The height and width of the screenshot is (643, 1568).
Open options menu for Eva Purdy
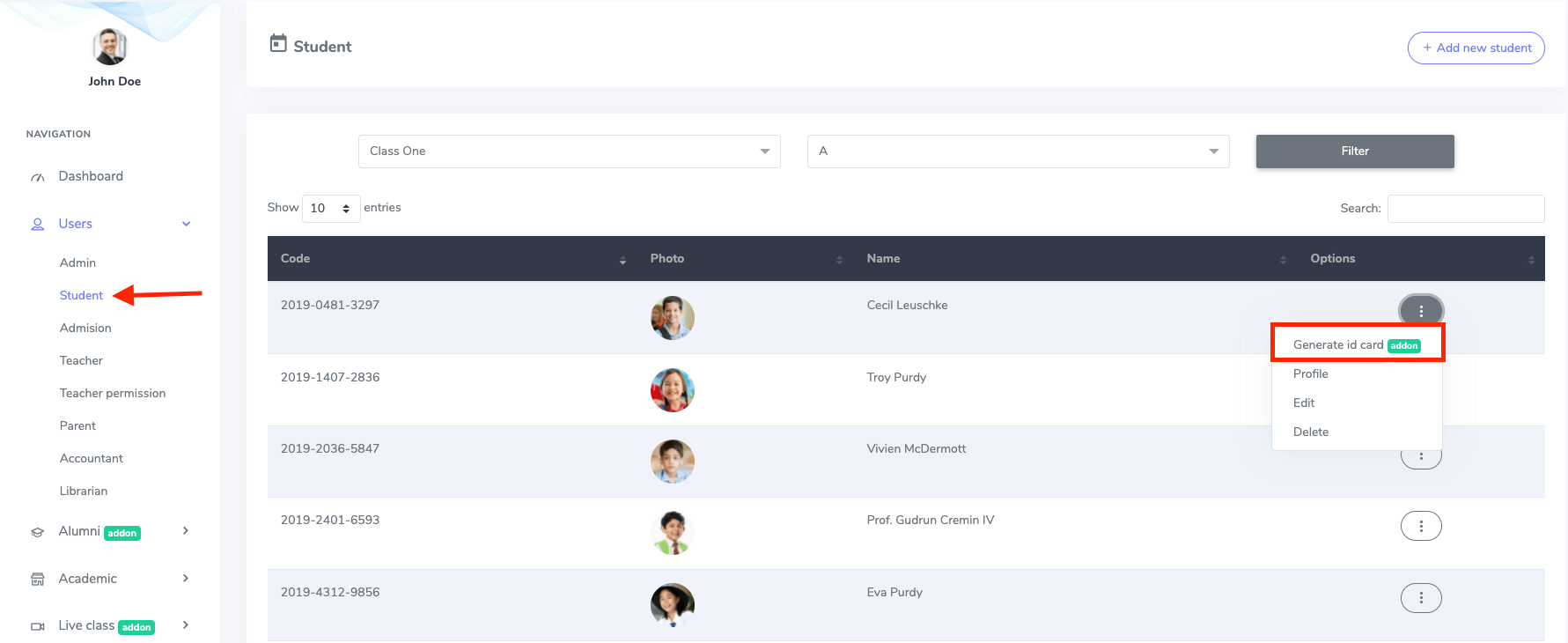(x=1420, y=598)
